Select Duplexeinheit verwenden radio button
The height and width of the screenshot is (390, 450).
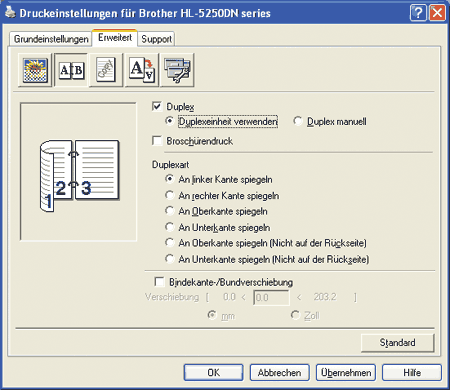(170, 121)
